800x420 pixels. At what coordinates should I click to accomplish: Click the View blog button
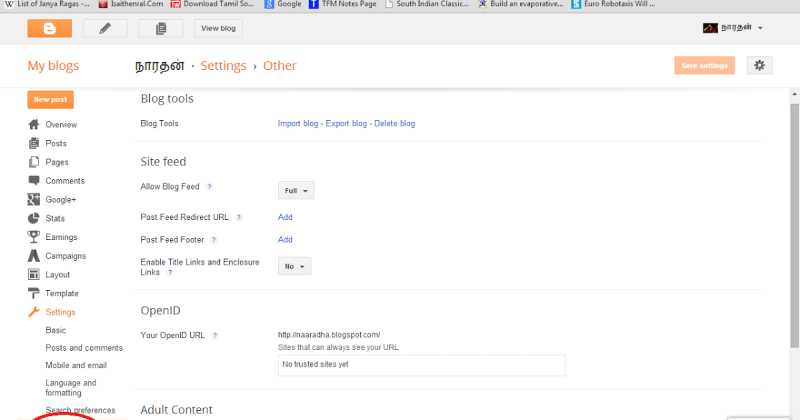[222, 28]
